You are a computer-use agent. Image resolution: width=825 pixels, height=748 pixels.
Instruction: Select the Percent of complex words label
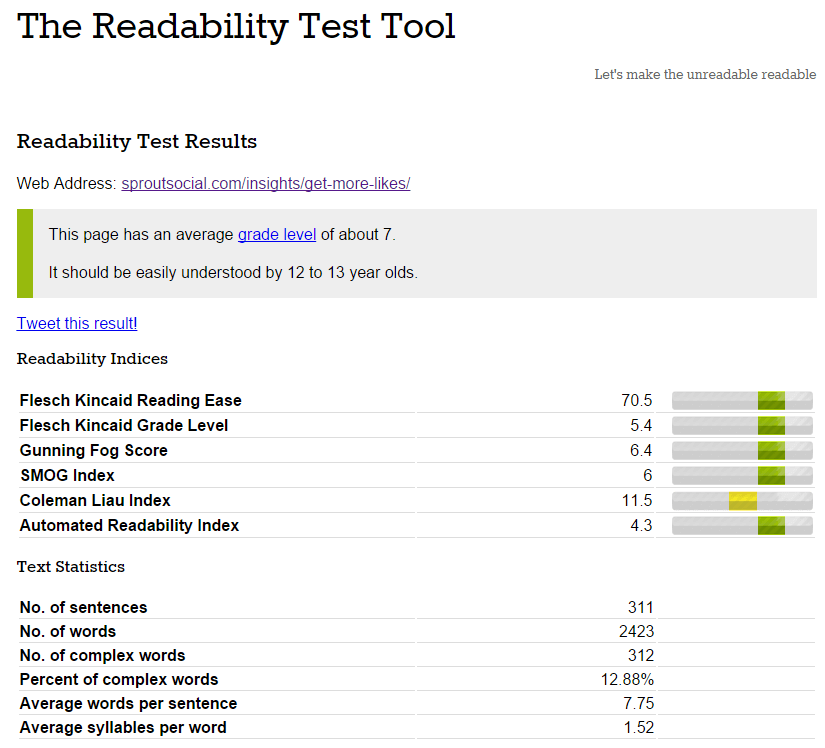119,680
